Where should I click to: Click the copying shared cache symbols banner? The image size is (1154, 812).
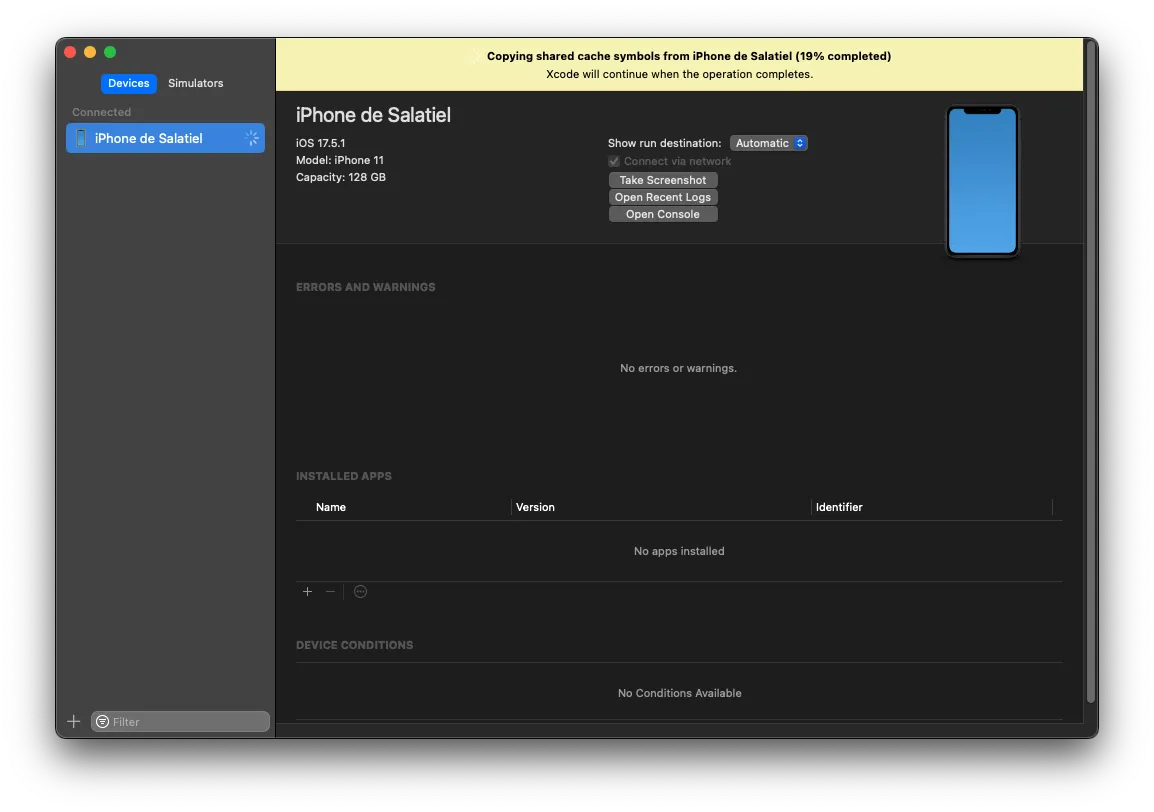679,65
